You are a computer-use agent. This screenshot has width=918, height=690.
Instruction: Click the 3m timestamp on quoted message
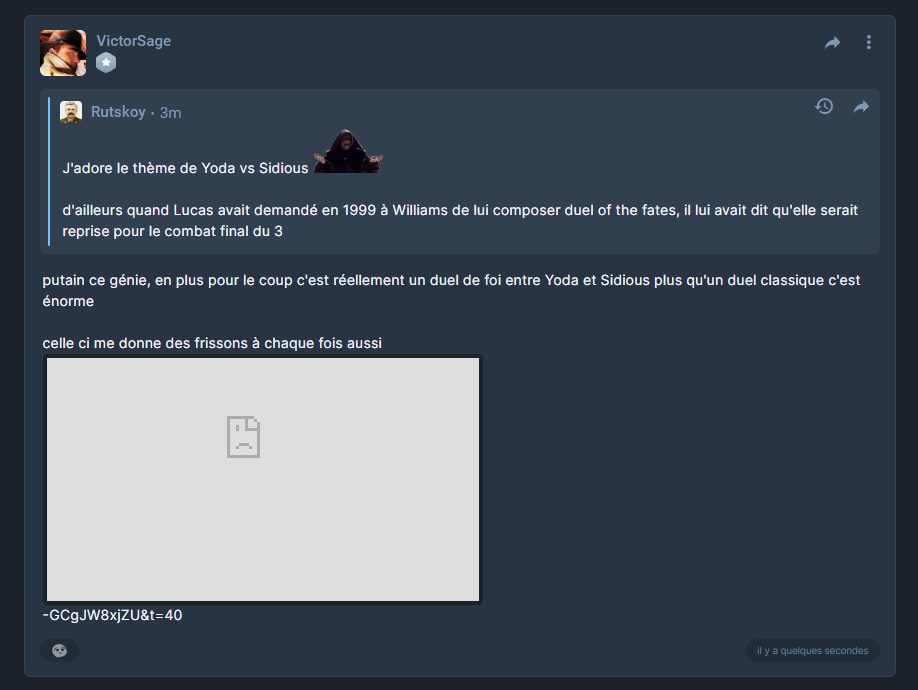tap(170, 112)
